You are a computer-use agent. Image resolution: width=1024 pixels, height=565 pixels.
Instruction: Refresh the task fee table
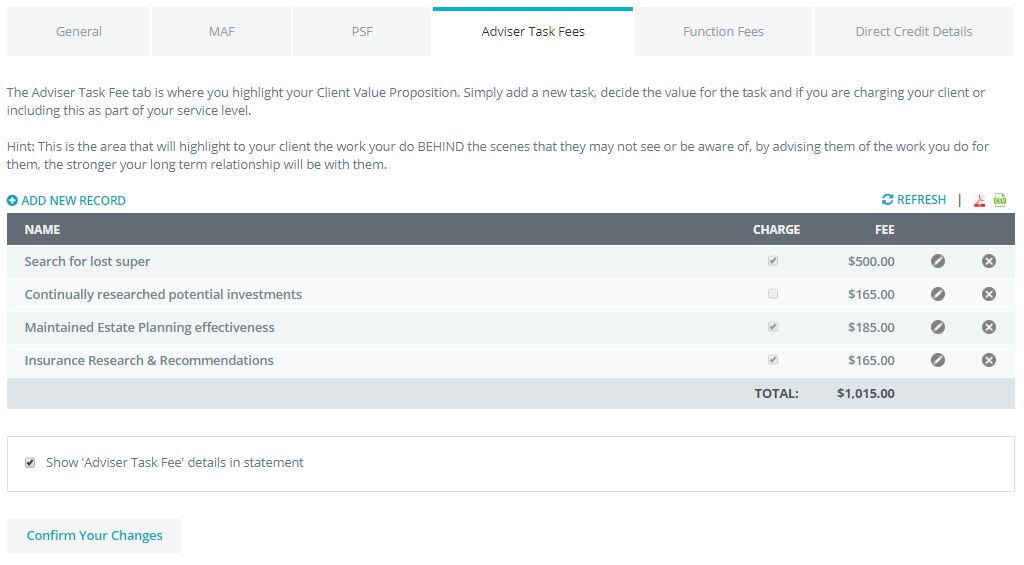click(914, 200)
